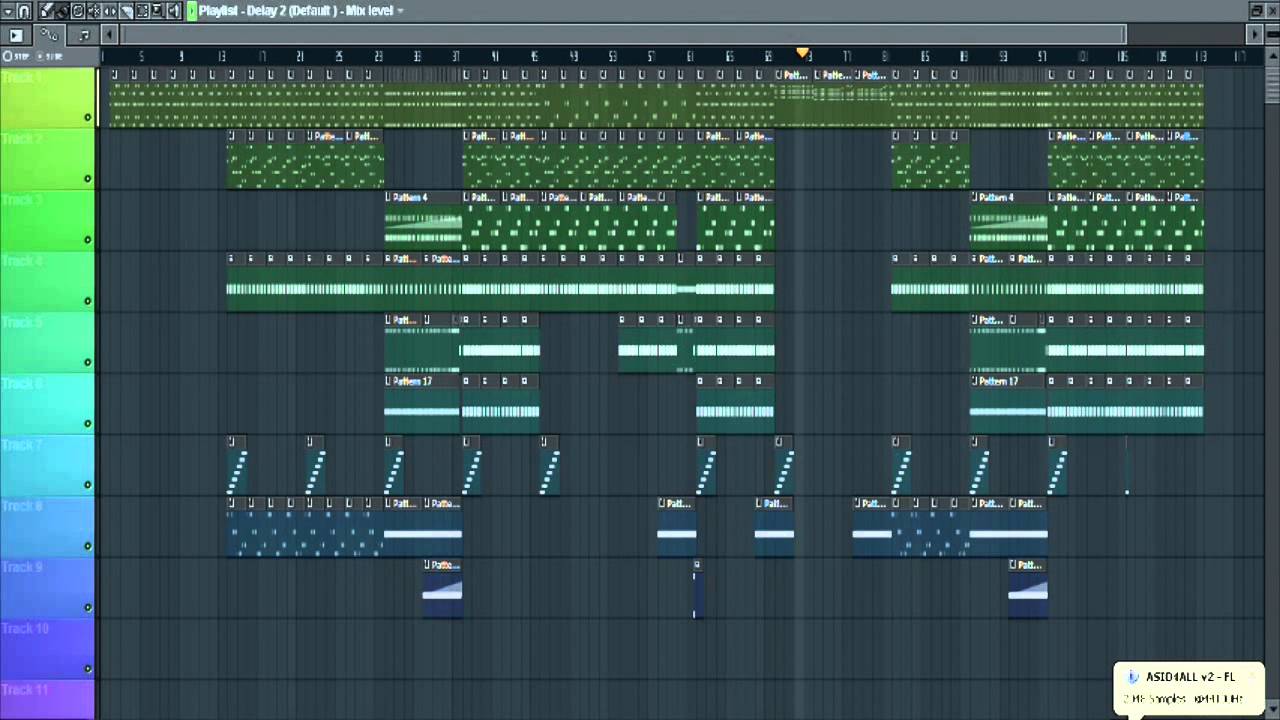Switch to automation clips focus icon

[x=50, y=35]
